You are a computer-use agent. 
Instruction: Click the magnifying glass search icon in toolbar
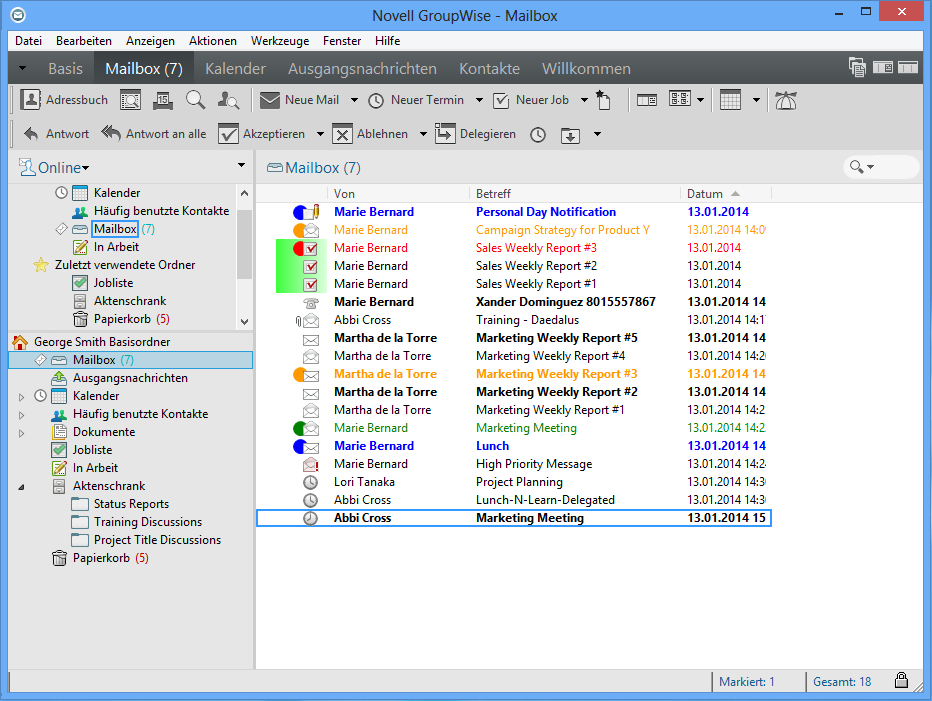pyautogui.click(x=195, y=100)
